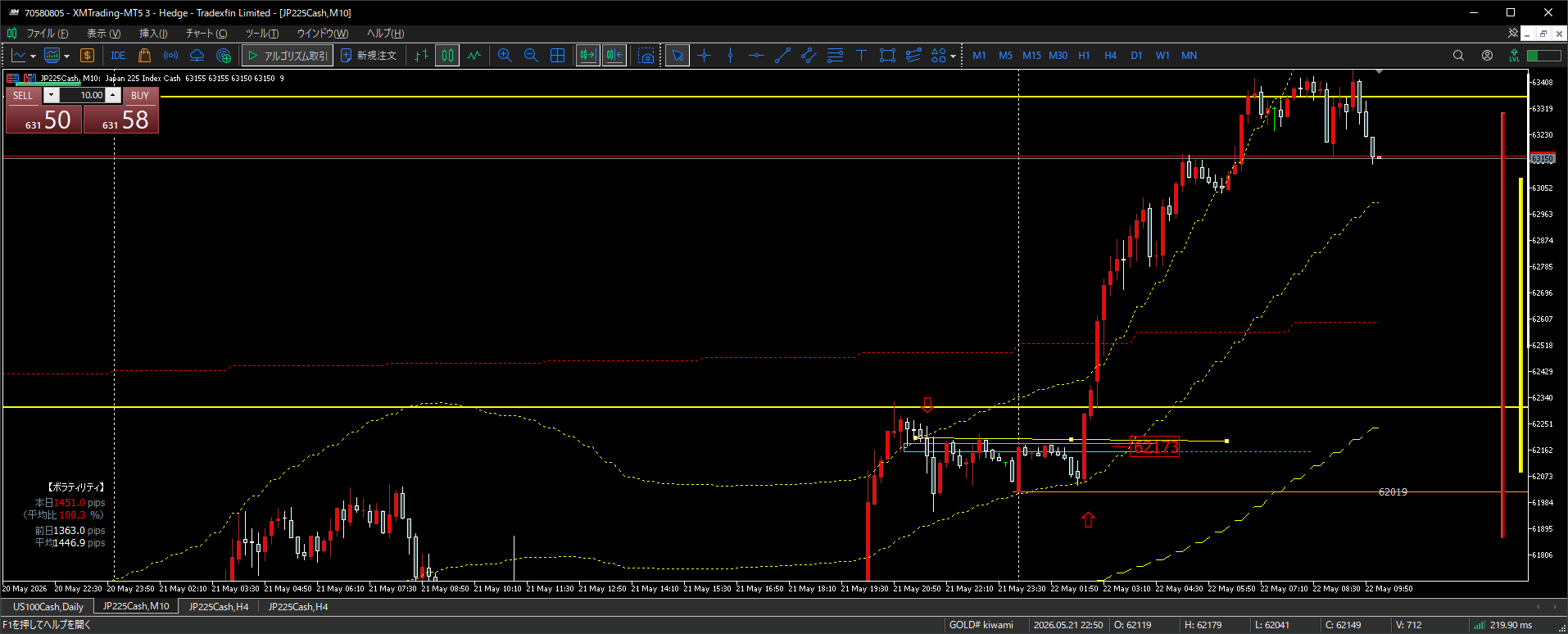Switch chart to candlestick style
Screen dimensions: 1568x634
coord(447,56)
